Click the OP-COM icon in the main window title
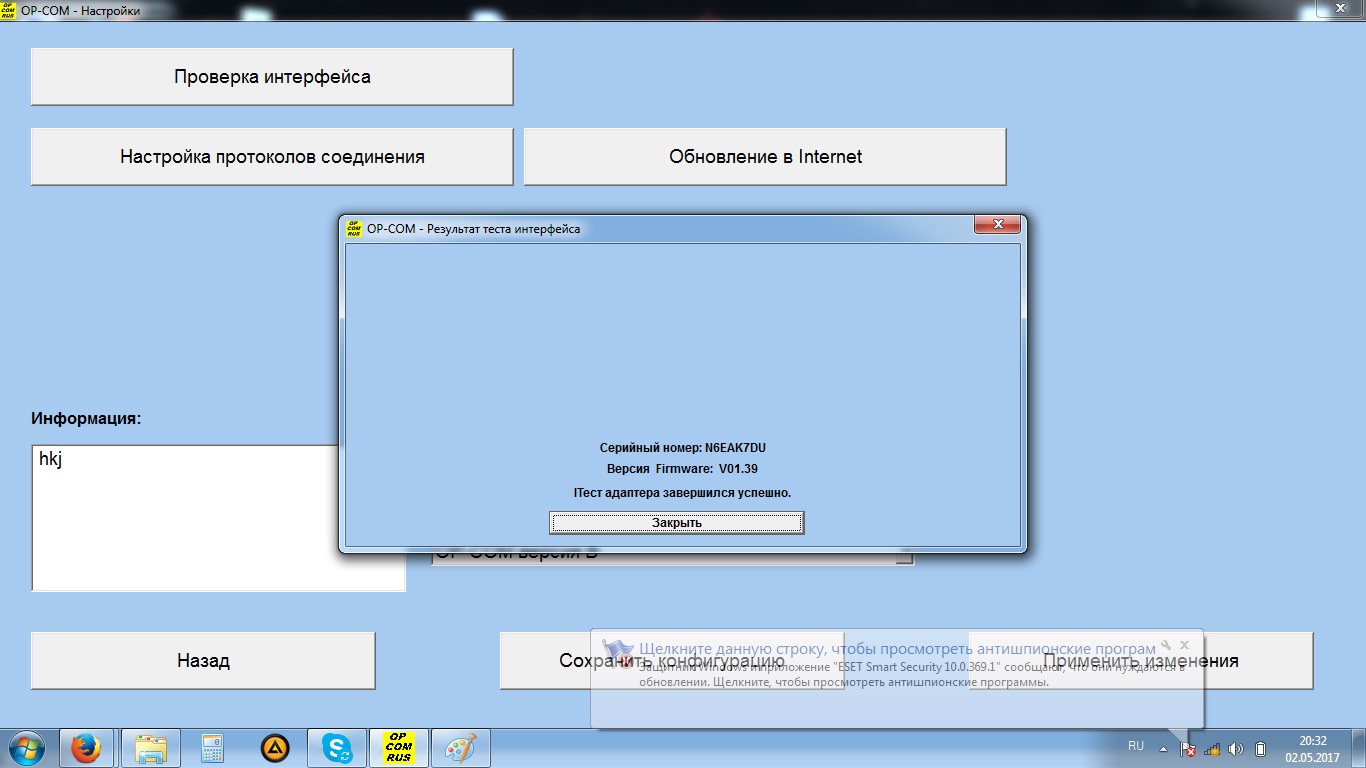Image resolution: width=1366 pixels, height=768 pixels. [8, 11]
